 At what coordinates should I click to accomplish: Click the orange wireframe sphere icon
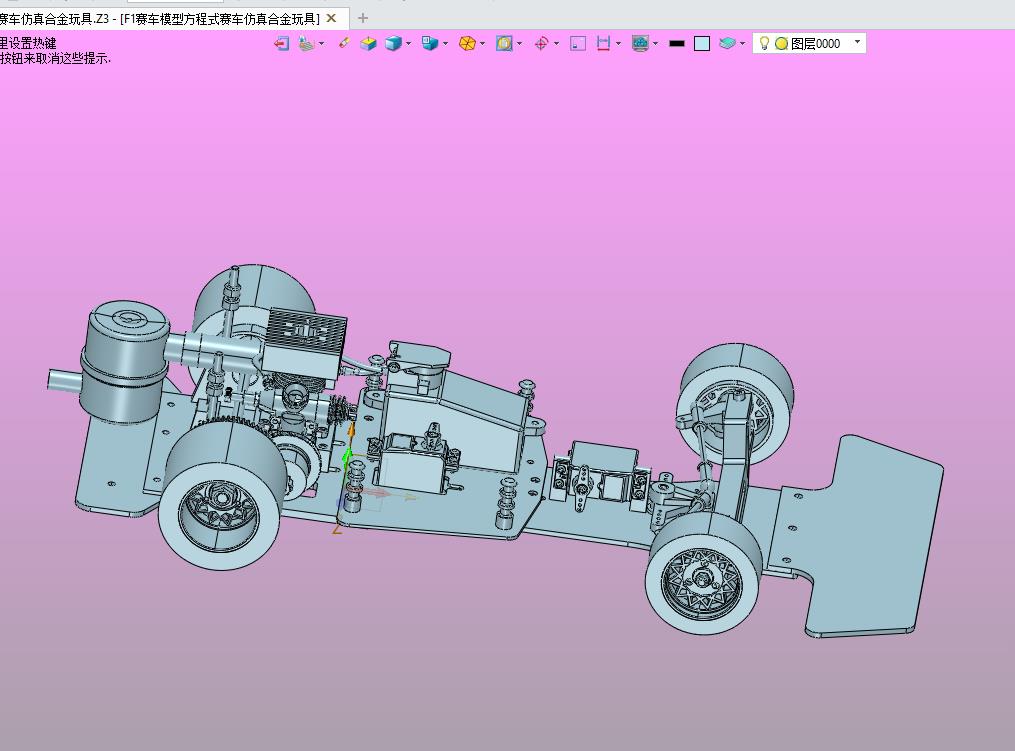(x=466, y=43)
